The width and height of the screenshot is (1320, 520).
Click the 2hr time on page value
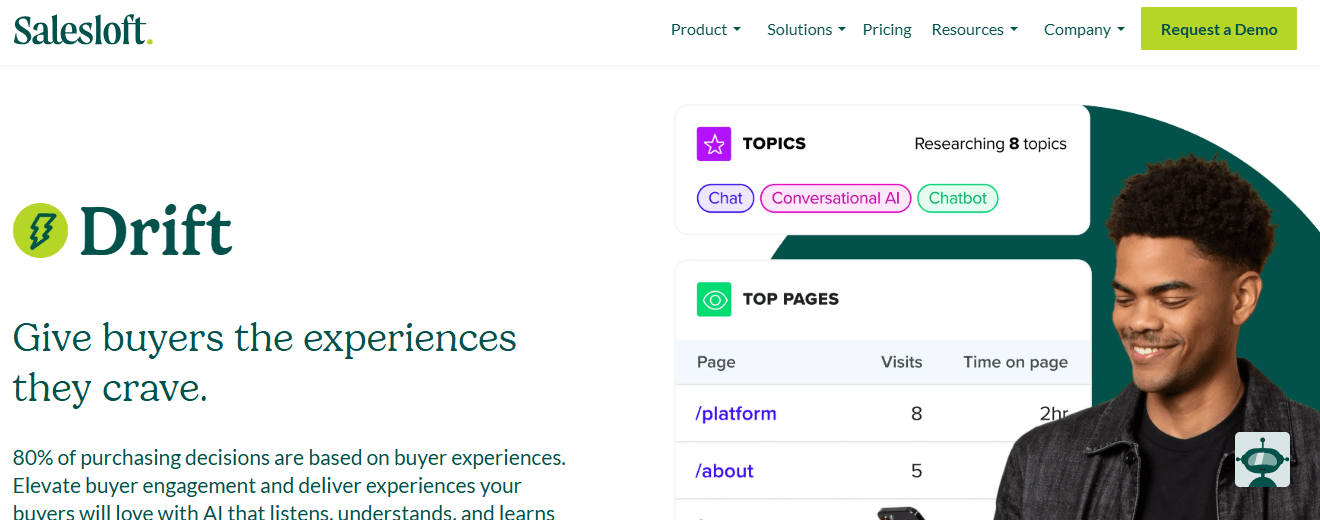(x=1053, y=414)
